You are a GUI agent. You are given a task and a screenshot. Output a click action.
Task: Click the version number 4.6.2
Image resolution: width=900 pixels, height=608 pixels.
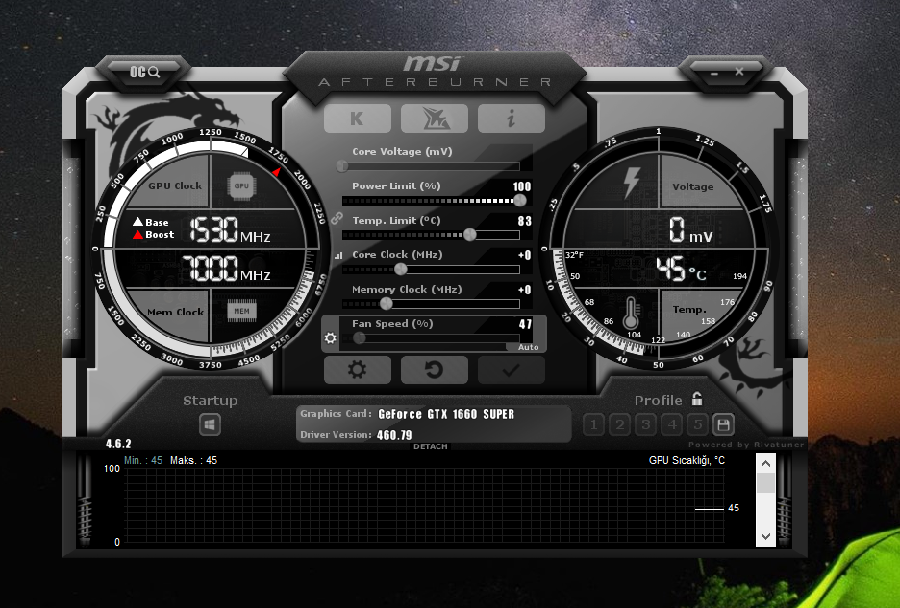pyautogui.click(x=118, y=444)
